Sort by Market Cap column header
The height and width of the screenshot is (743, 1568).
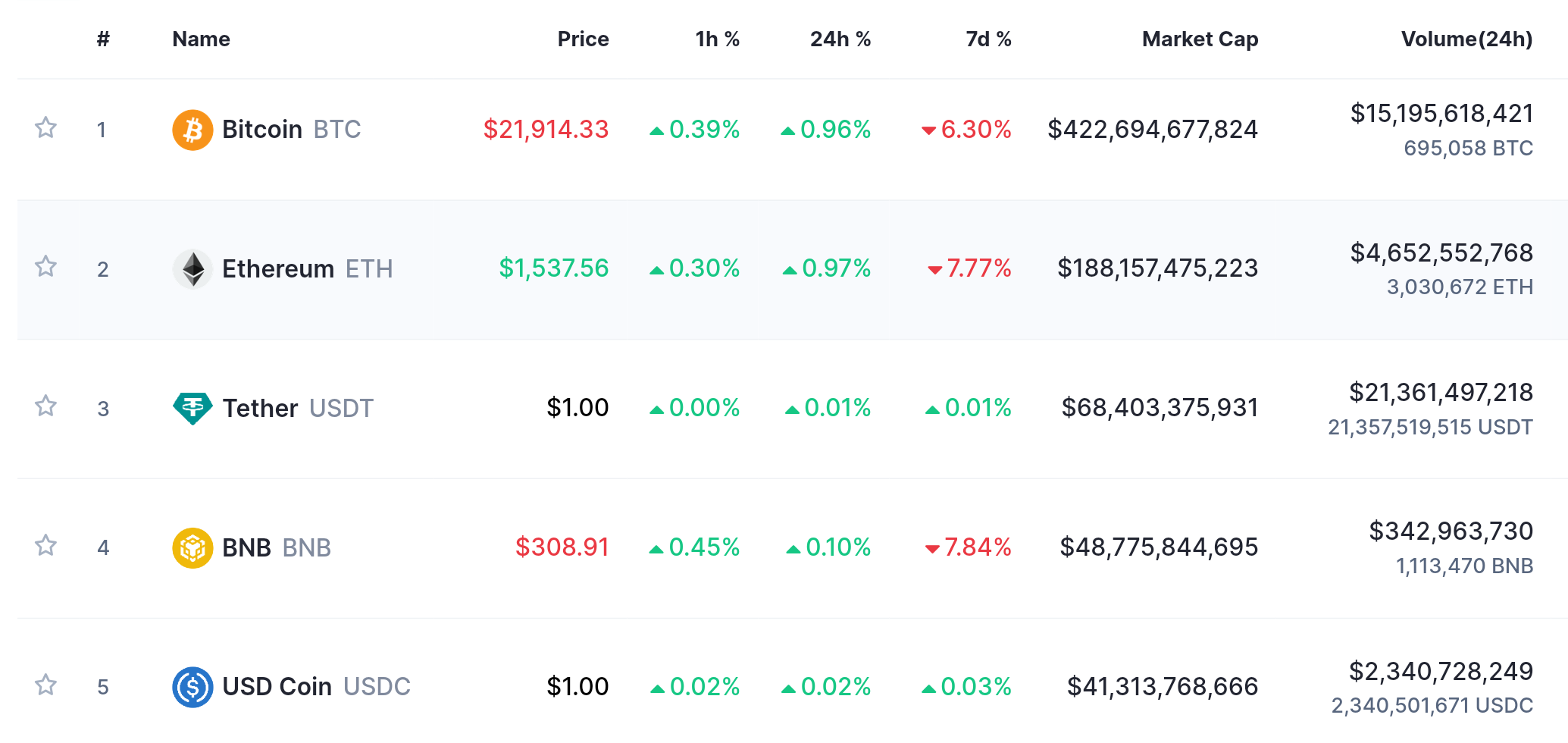click(1200, 39)
